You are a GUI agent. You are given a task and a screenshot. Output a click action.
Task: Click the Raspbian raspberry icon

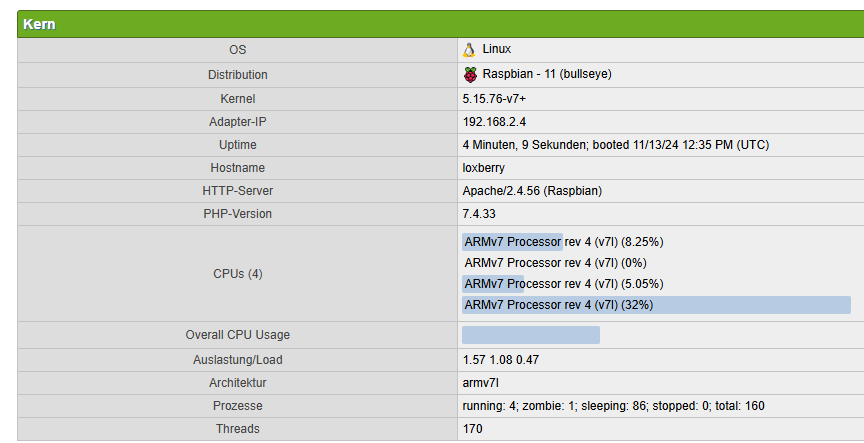point(470,74)
